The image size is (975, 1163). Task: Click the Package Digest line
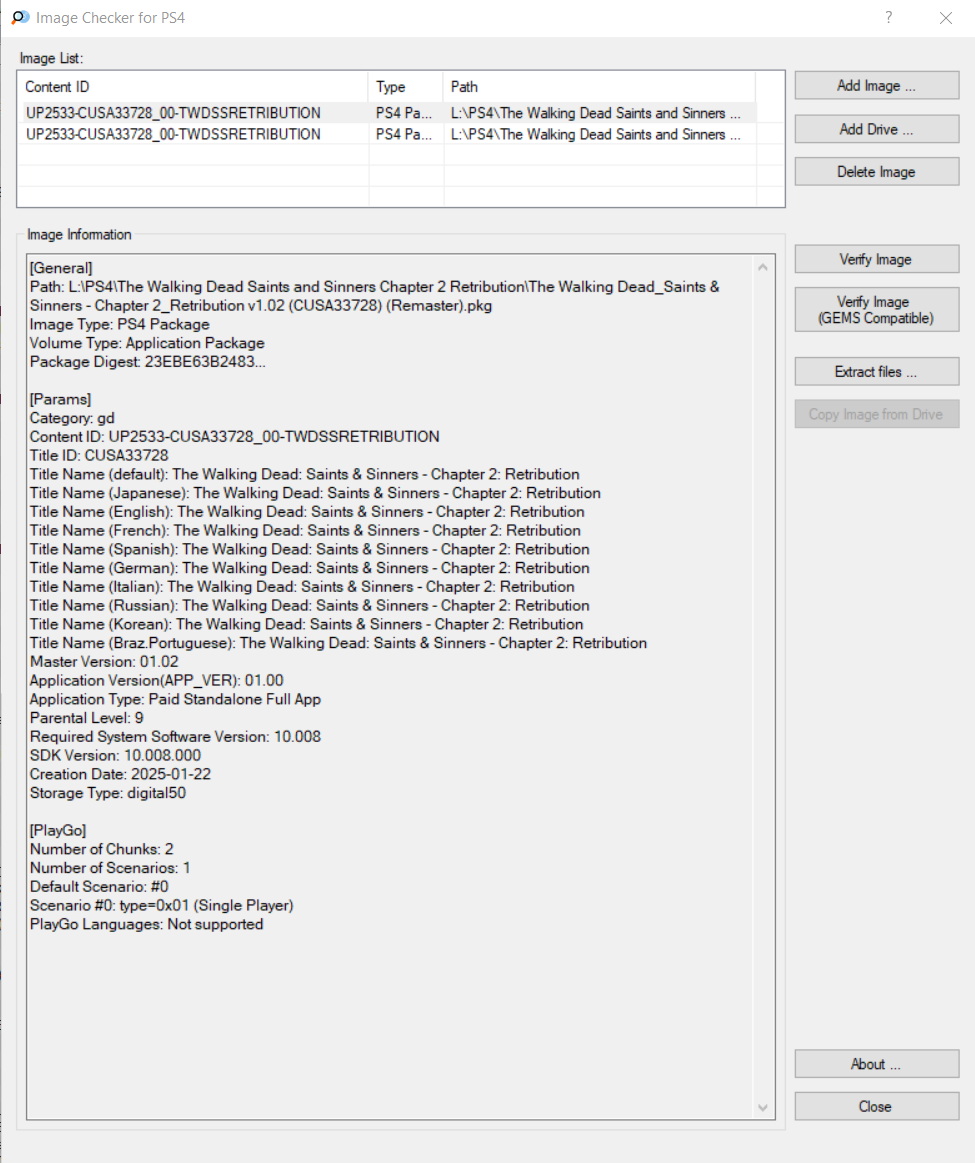(x=148, y=362)
